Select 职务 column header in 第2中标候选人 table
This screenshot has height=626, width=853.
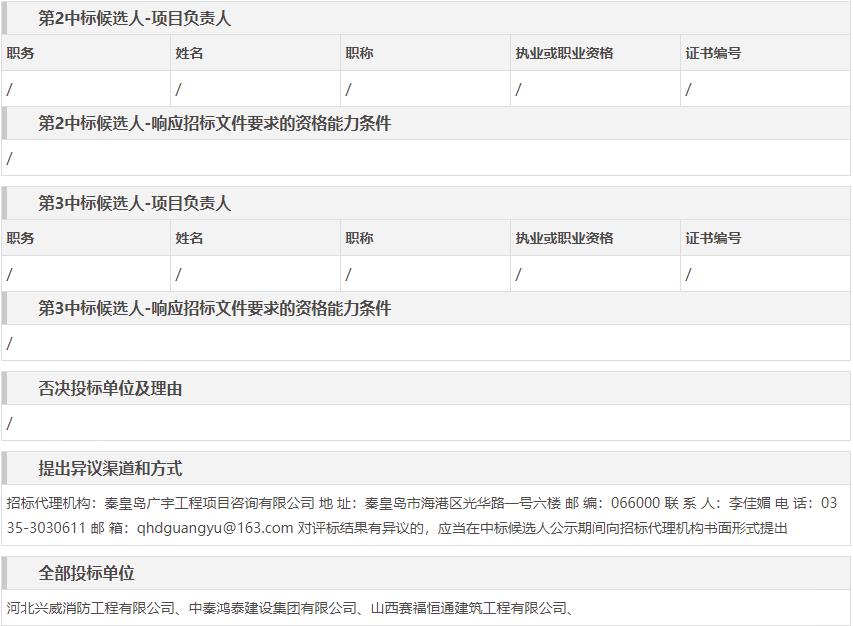click(21, 53)
